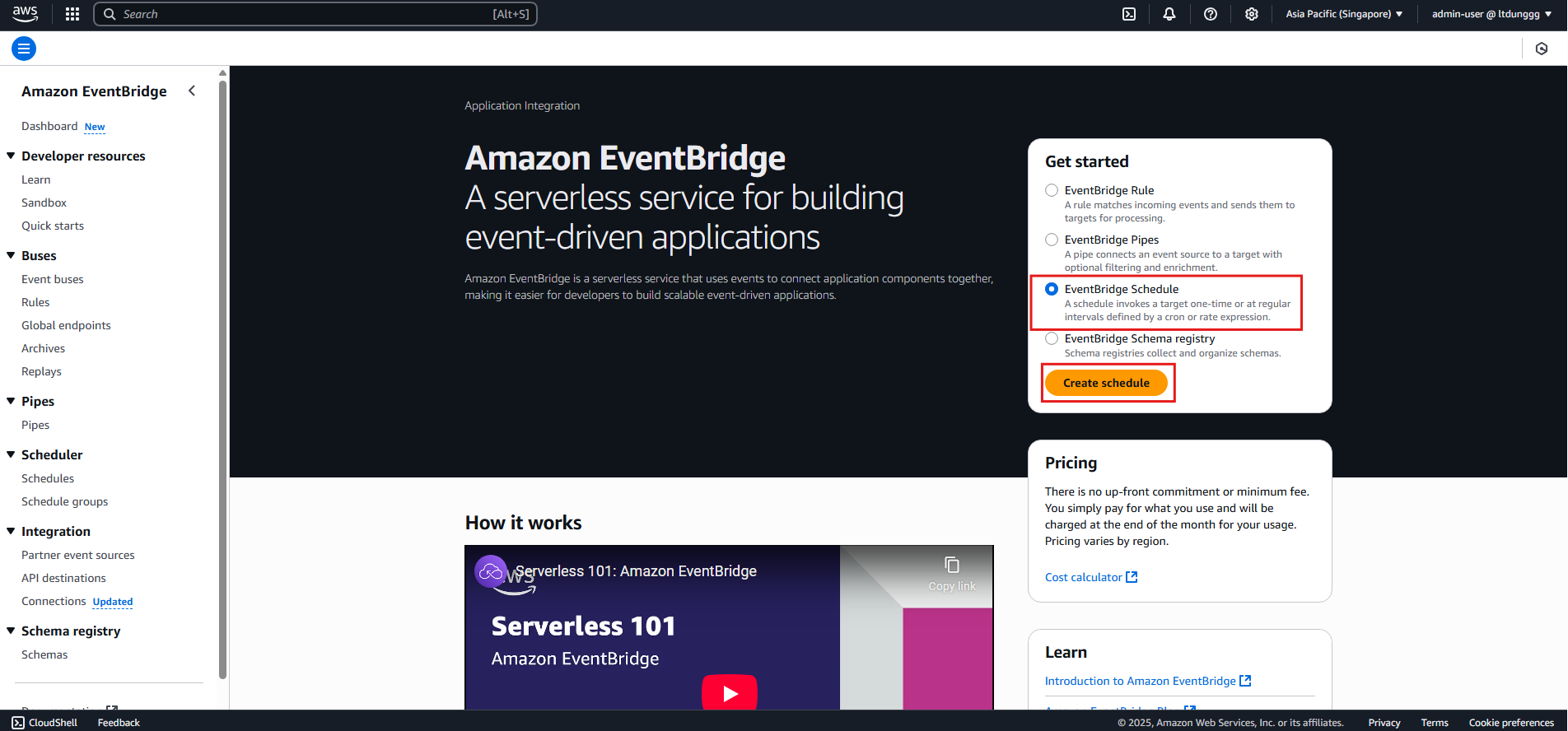Collapse the Integration section
This screenshot has height=731, width=1568.
11,531
